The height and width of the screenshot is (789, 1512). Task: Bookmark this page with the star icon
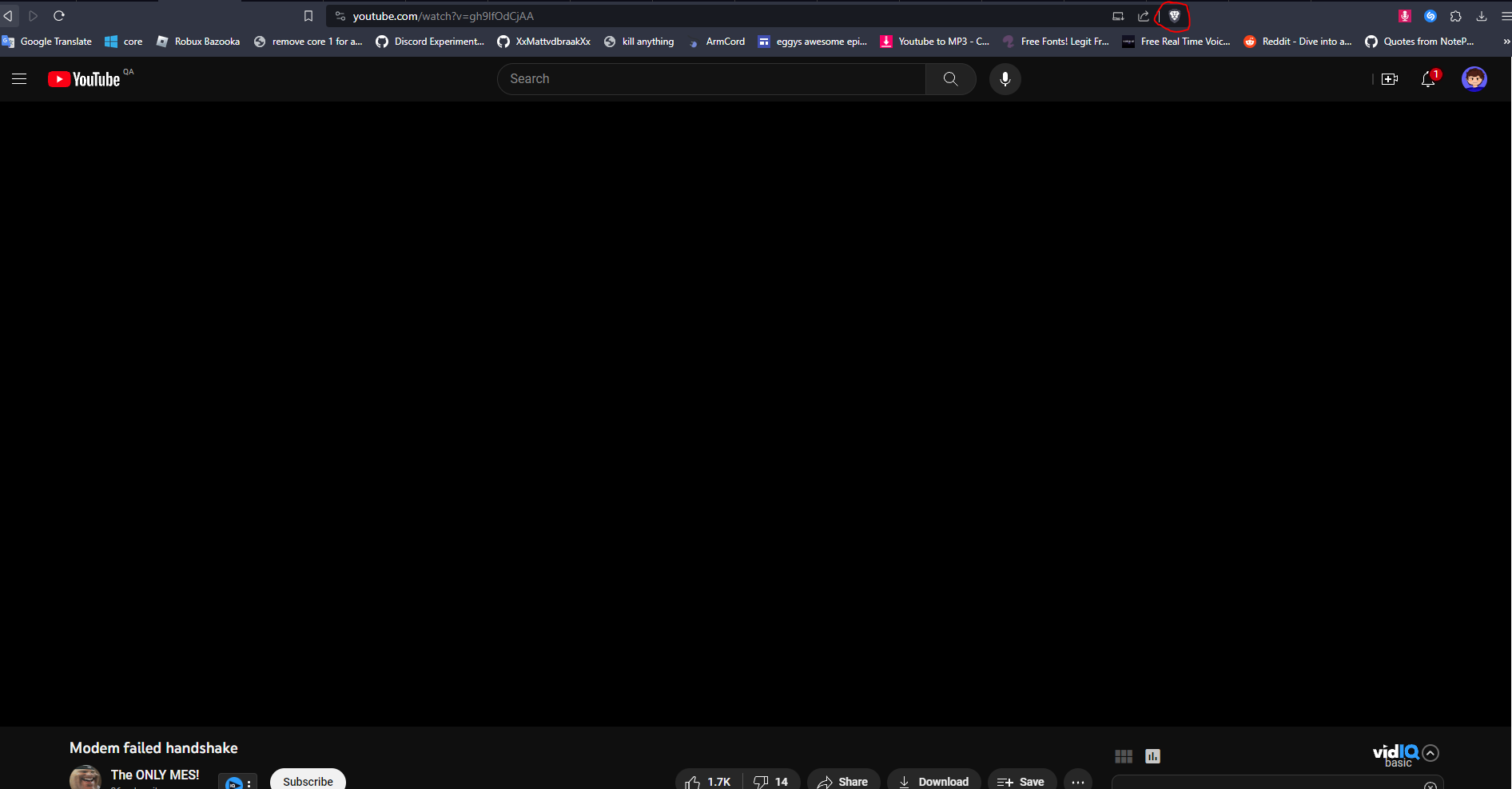308,15
